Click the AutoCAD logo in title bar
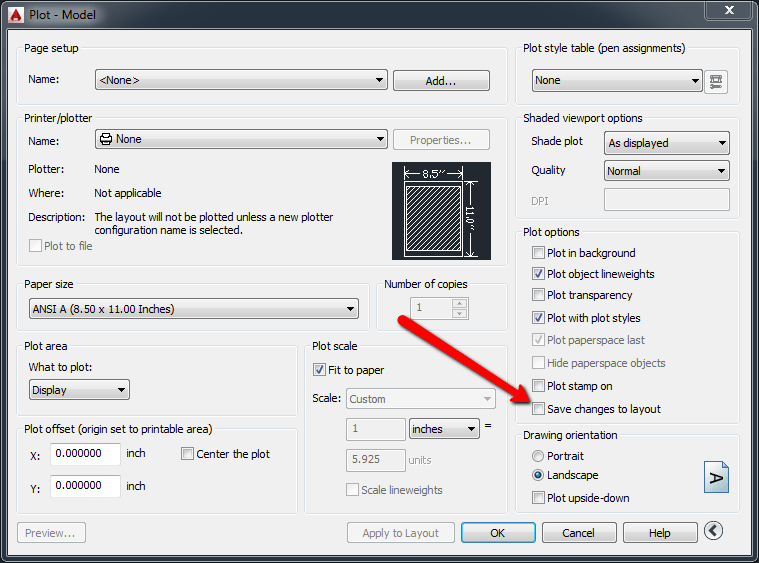This screenshot has width=759, height=563. [x=15, y=15]
